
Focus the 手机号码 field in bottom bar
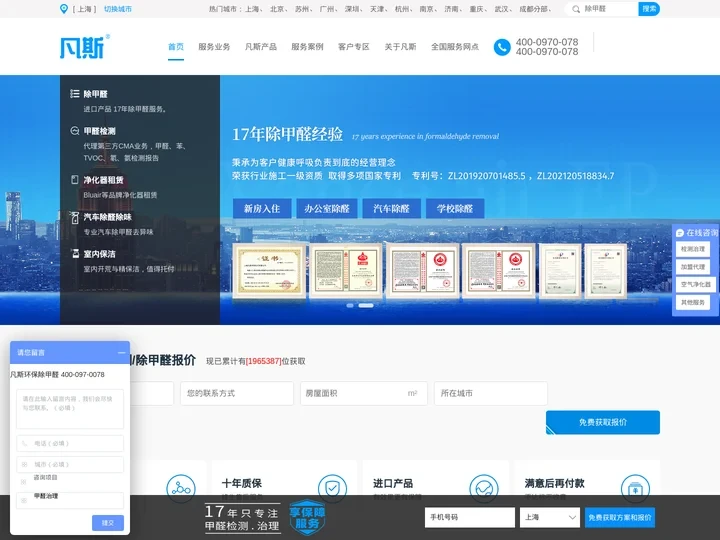click(470, 518)
